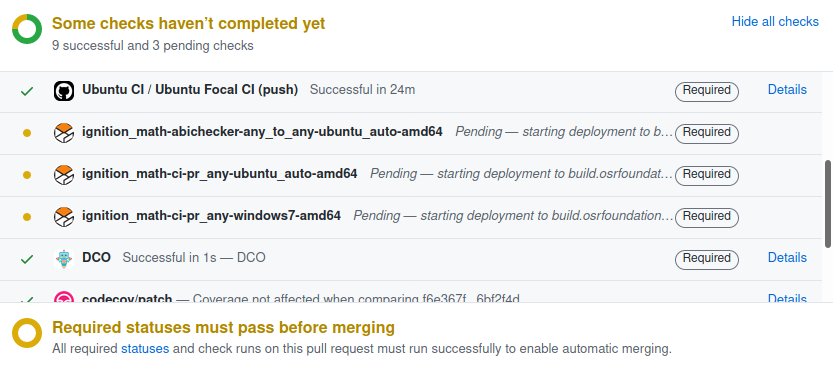This screenshot has width=833, height=366.
Task: Open Details for the DCO check
Action: point(787,258)
